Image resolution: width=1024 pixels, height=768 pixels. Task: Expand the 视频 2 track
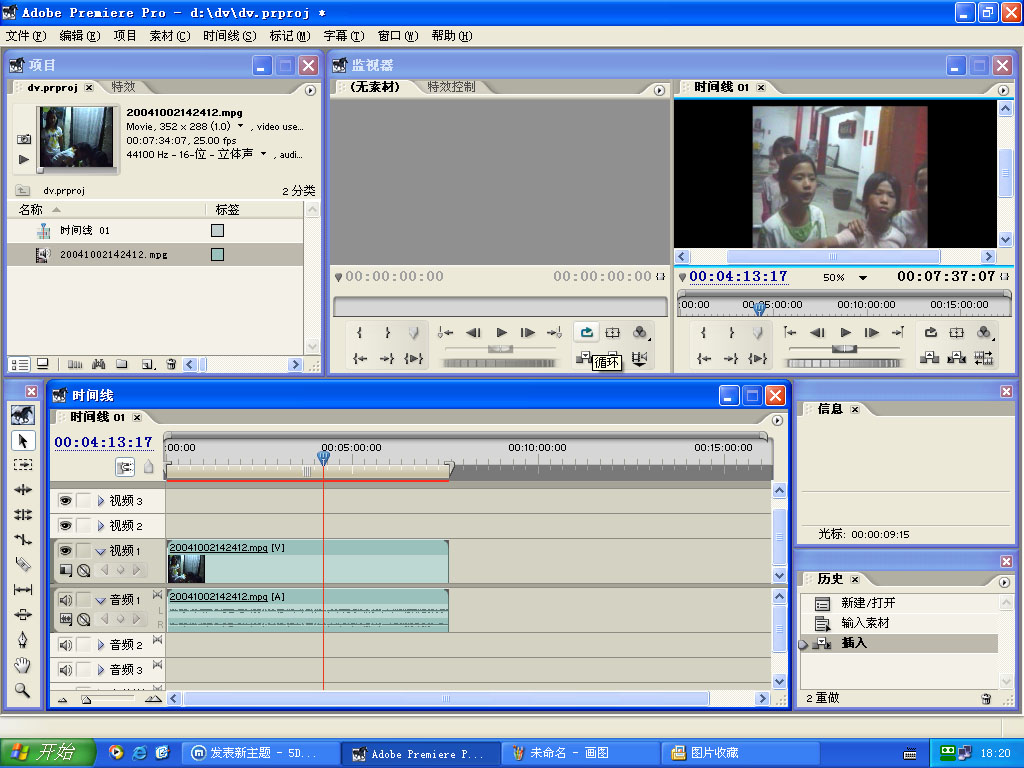click(x=101, y=526)
